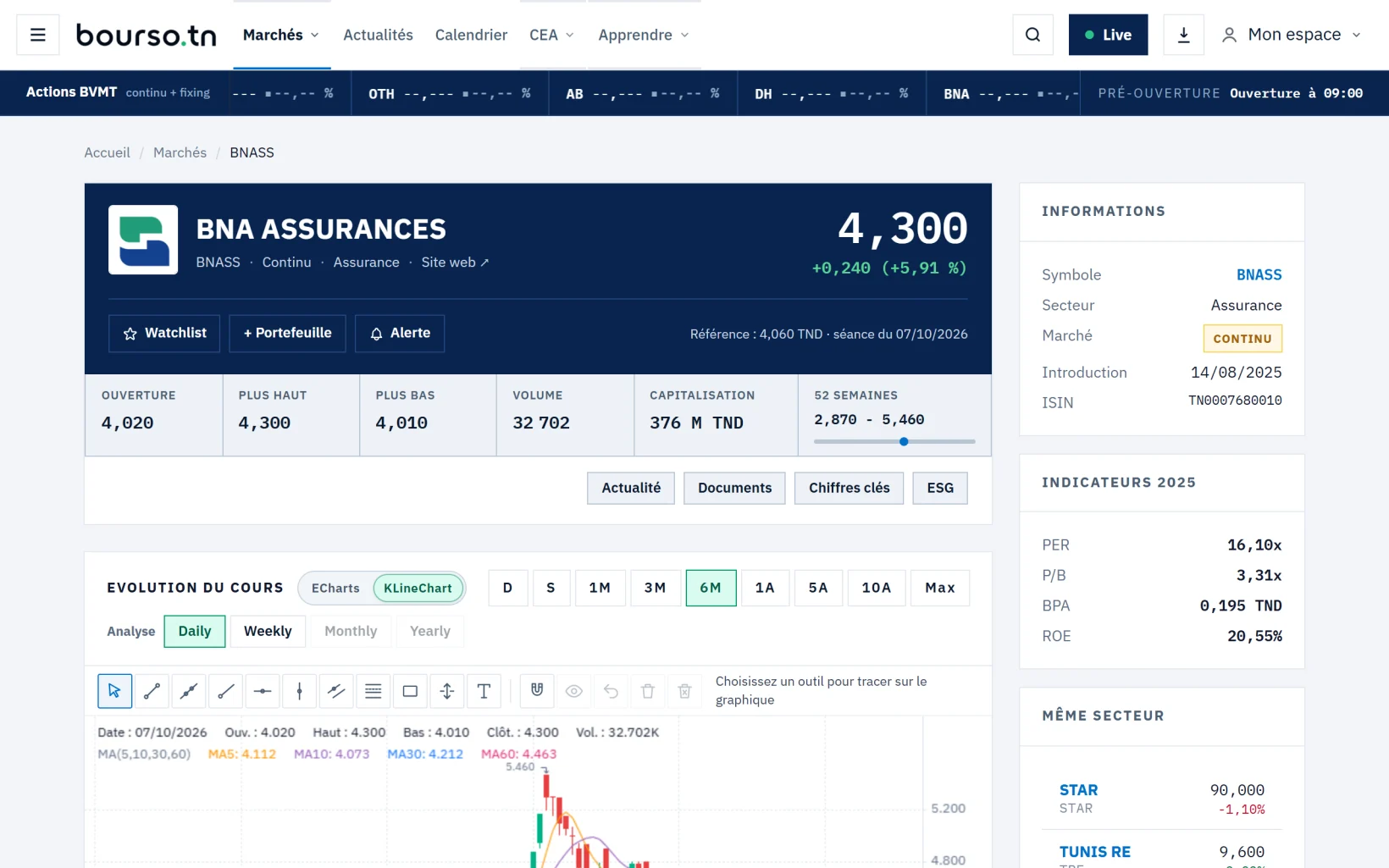Open the Mon espace account dropdown

click(x=1292, y=35)
